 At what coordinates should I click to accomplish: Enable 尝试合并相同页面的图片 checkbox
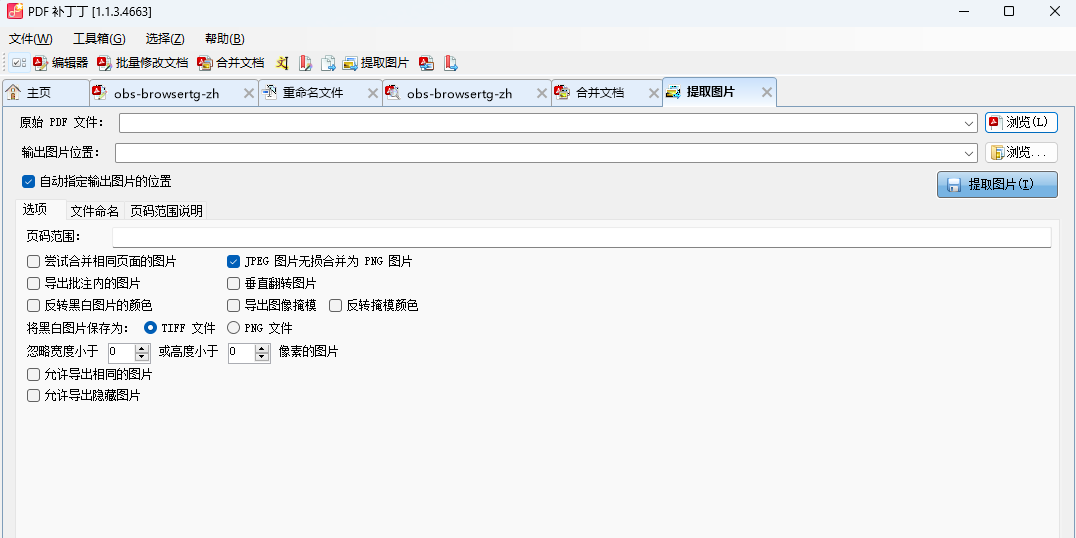click(x=34, y=261)
